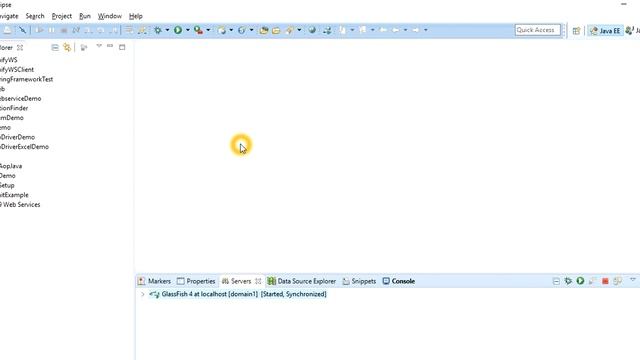Image resolution: width=640 pixels, height=360 pixels.
Task: Open the Explorer panel View Menu triangle
Action: (99, 46)
